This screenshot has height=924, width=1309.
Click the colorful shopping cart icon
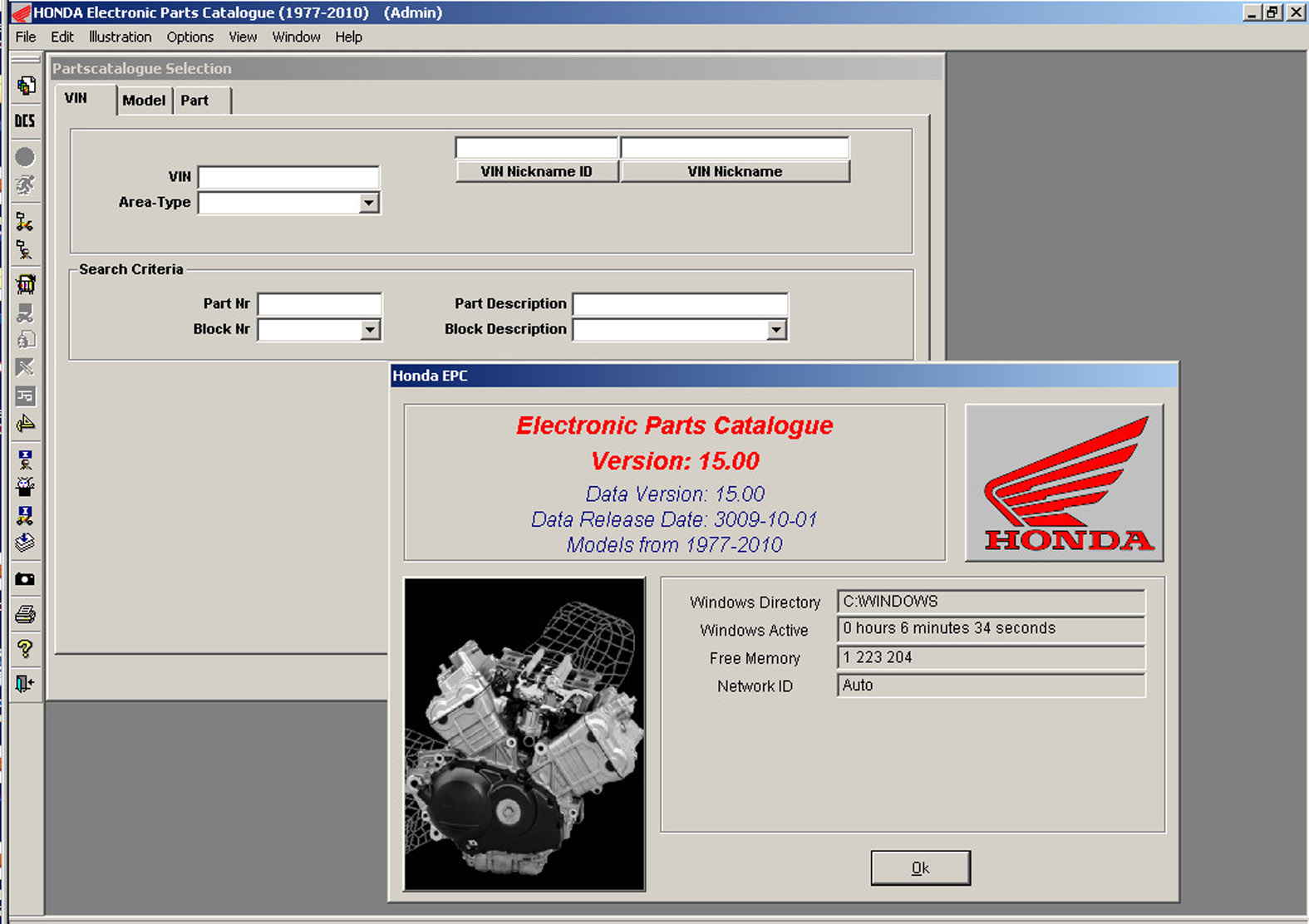25,284
